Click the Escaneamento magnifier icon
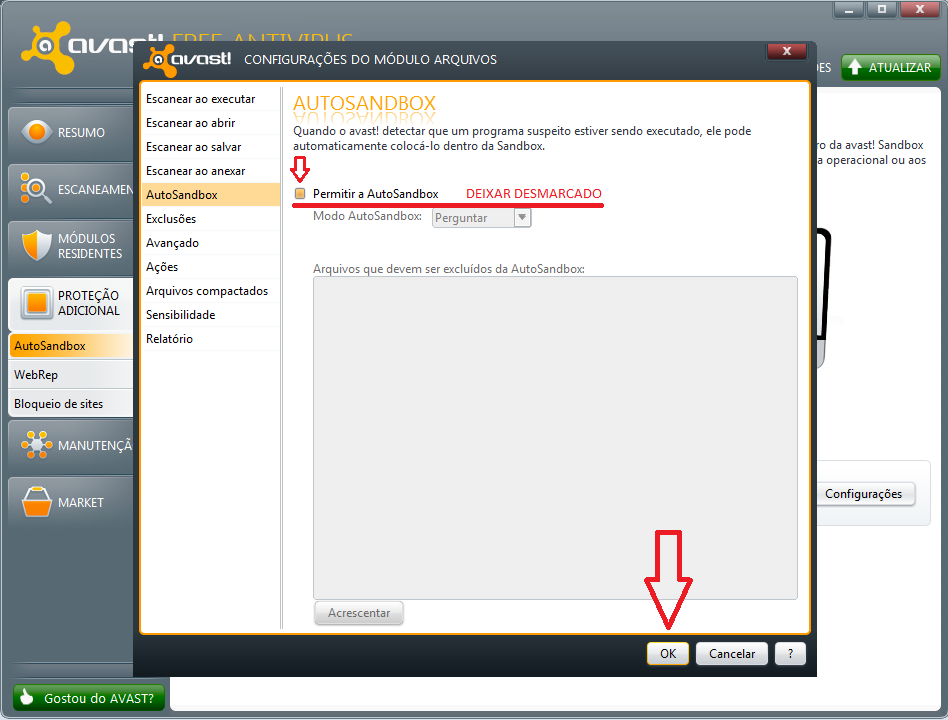 [35, 188]
